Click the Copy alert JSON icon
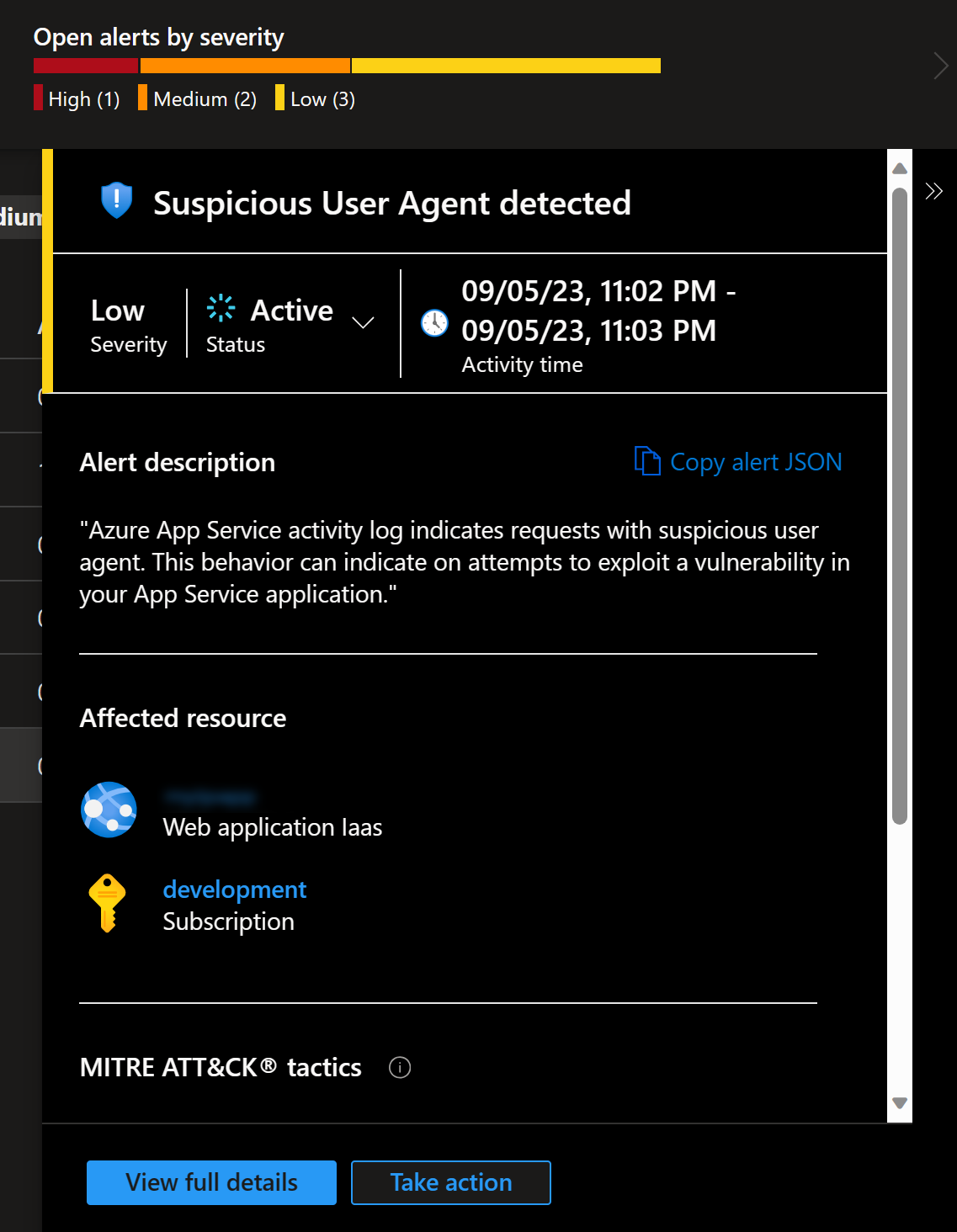Image resolution: width=957 pixels, height=1232 pixels. (x=647, y=461)
